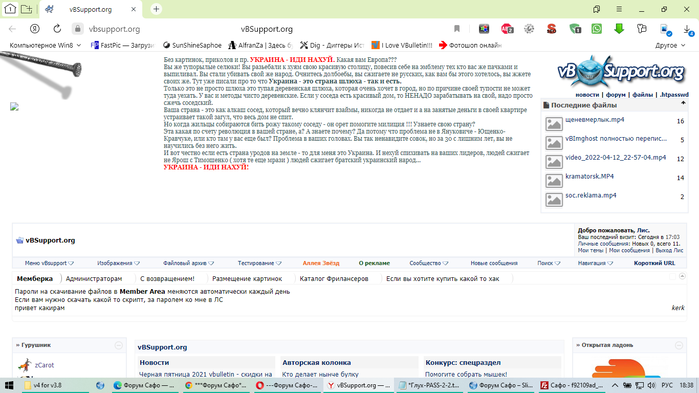The image size is (699, 393).
Task: Add a new browser tab
Action: tap(156, 9)
